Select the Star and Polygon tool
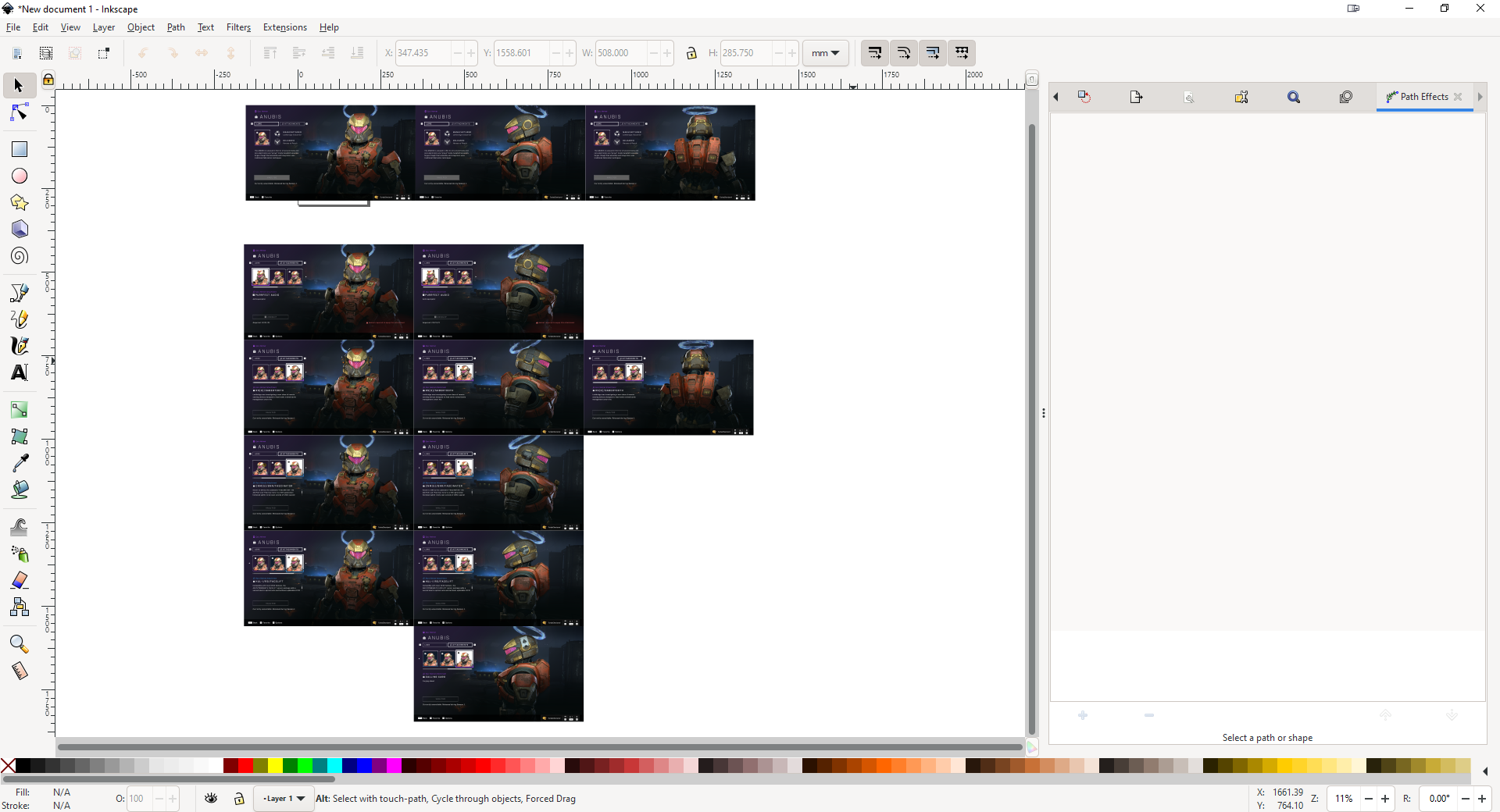Viewport: 1500px width, 812px height. (20, 202)
